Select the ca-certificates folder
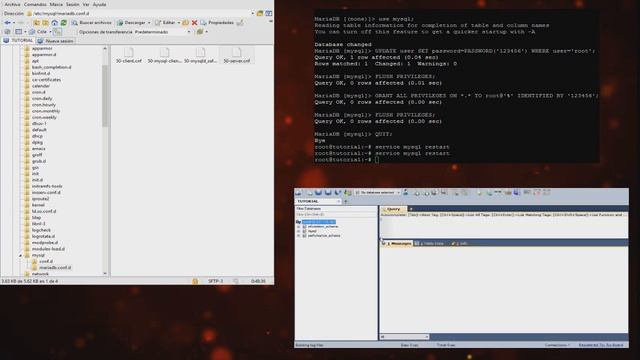 pyautogui.click(x=46, y=80)
